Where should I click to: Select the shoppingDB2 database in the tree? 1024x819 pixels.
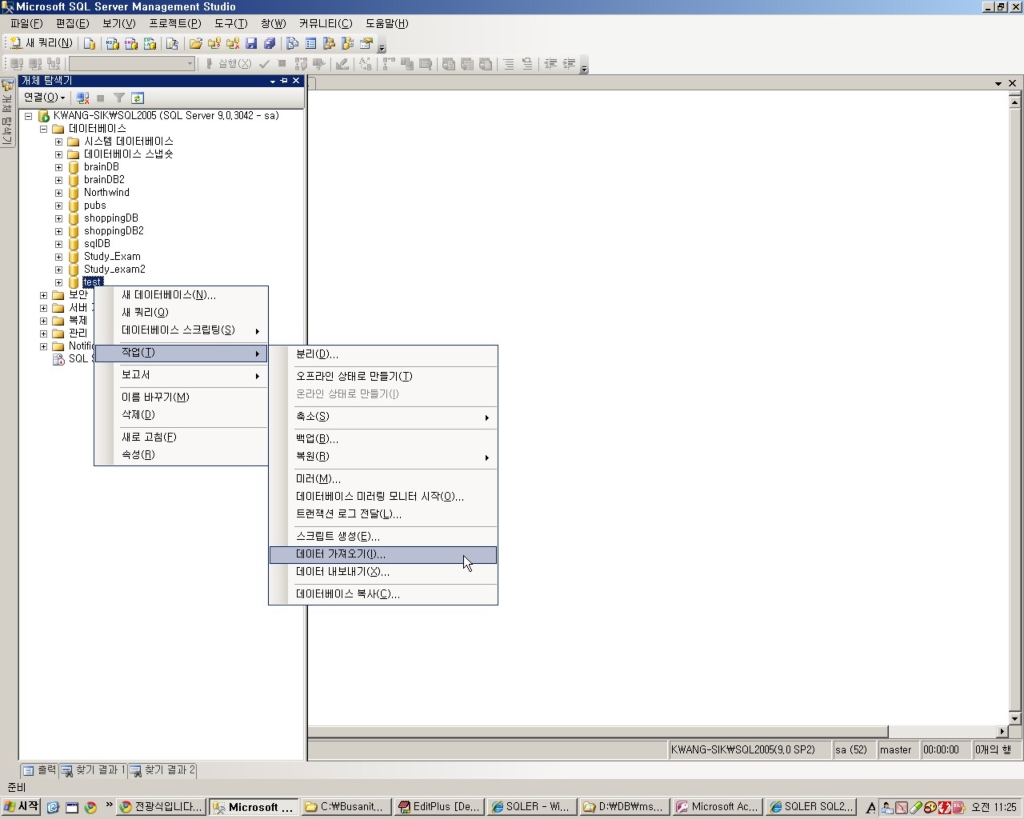114,231
